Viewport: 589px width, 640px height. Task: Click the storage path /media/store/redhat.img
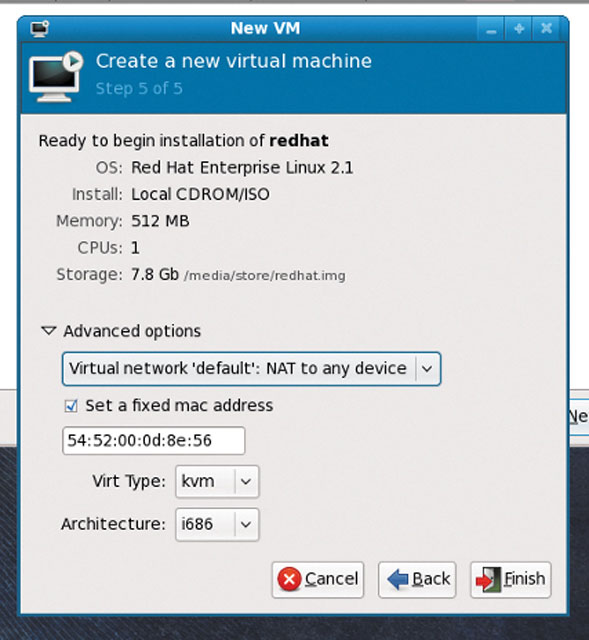point(264,276)
